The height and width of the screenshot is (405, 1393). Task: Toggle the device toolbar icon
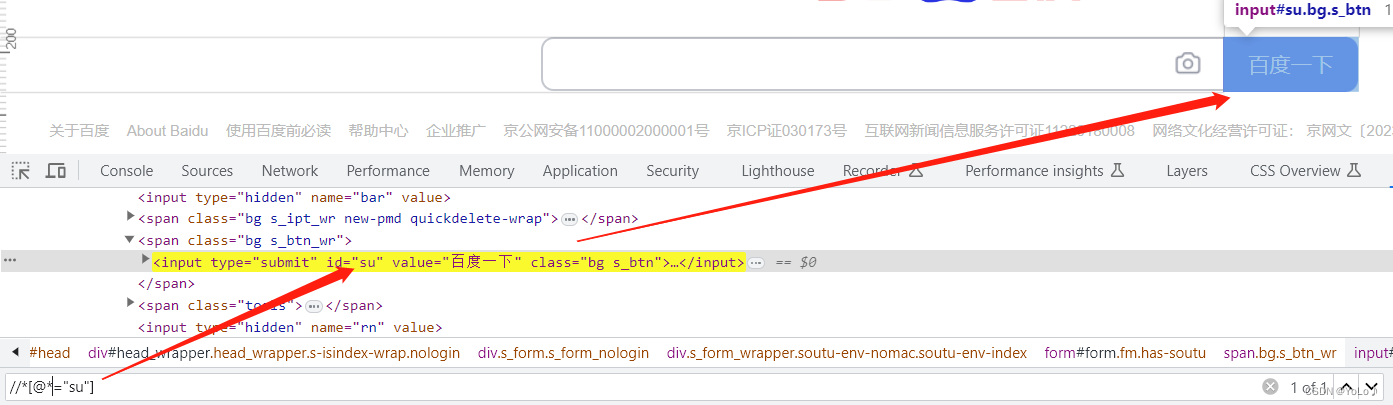[x=56, y=171]
